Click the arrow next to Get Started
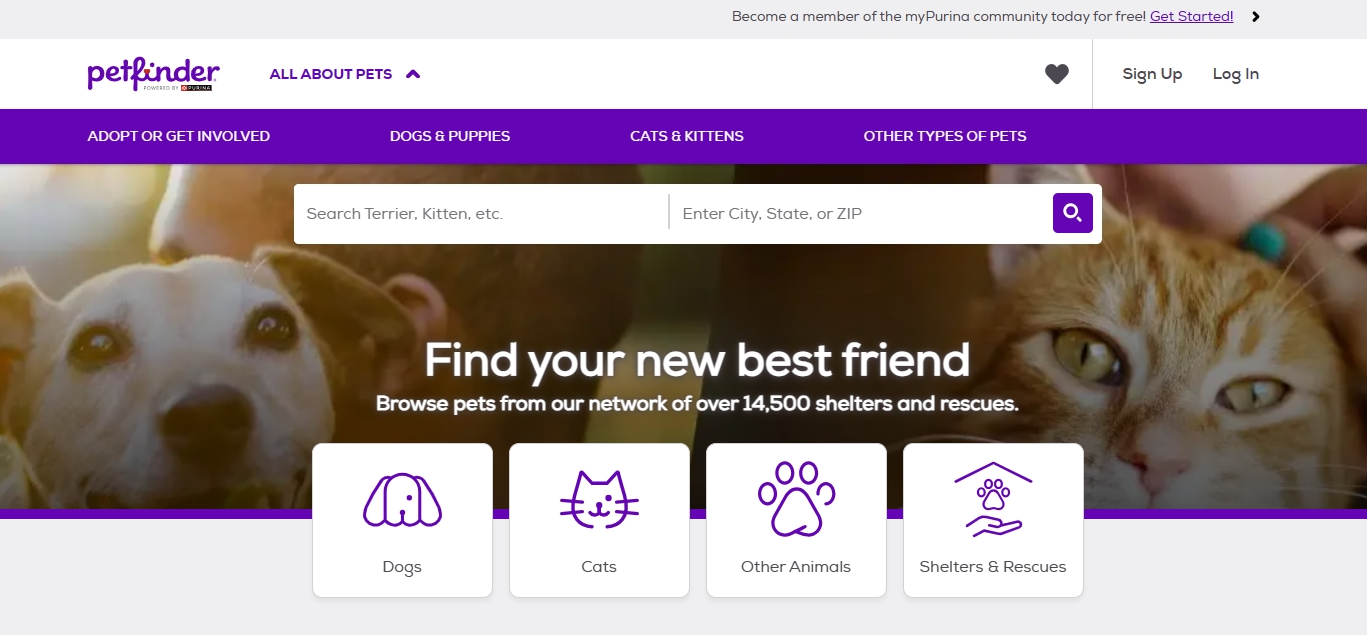1367x635 pixels. pyautogui.click(x=1256, y=17)
